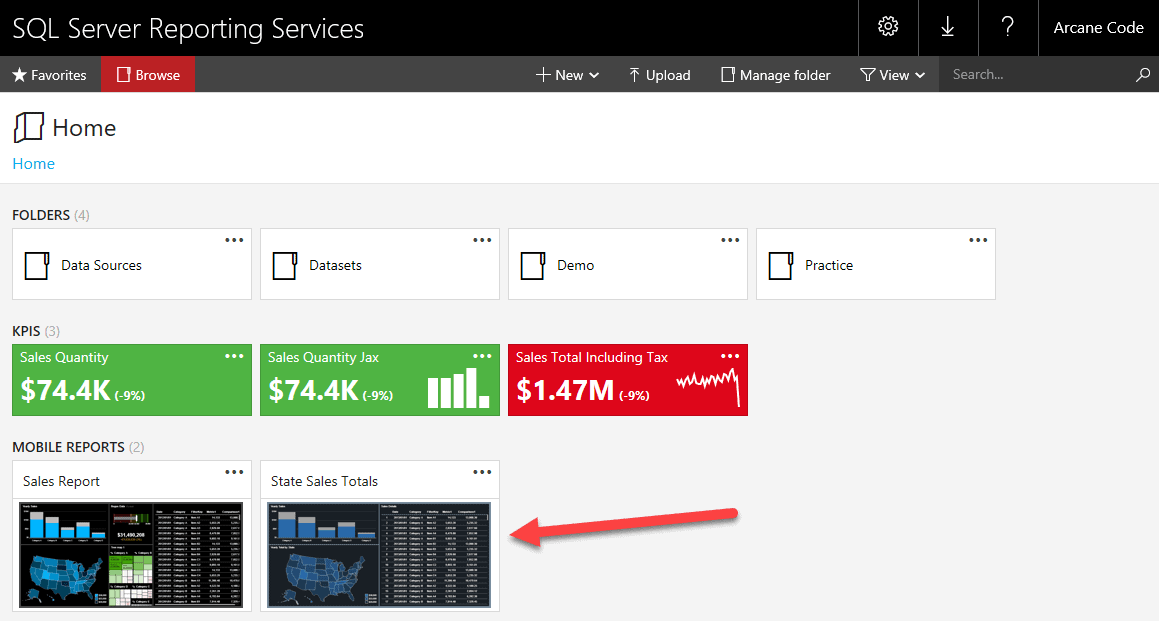Open the ellipsis menu on Sales Quantity KPI

pyautogui.click(x=234, y=356)
